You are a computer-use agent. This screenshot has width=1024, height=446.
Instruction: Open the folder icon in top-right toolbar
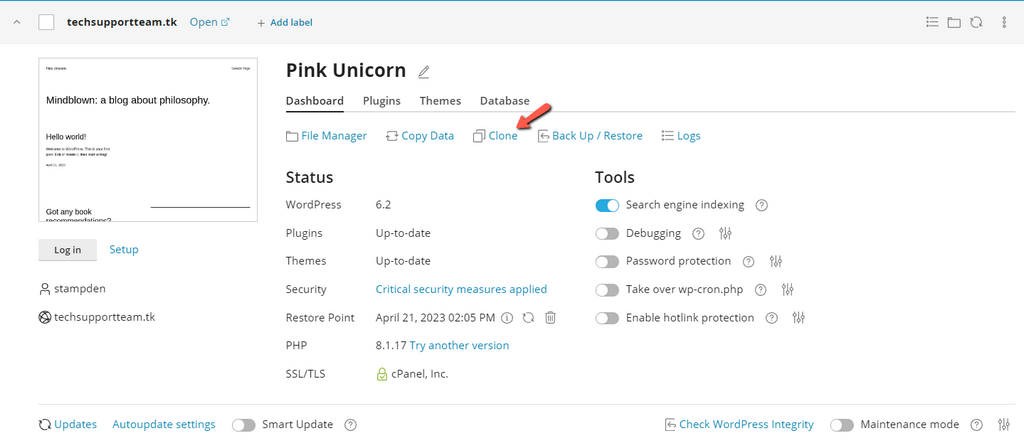click(954, 22)
